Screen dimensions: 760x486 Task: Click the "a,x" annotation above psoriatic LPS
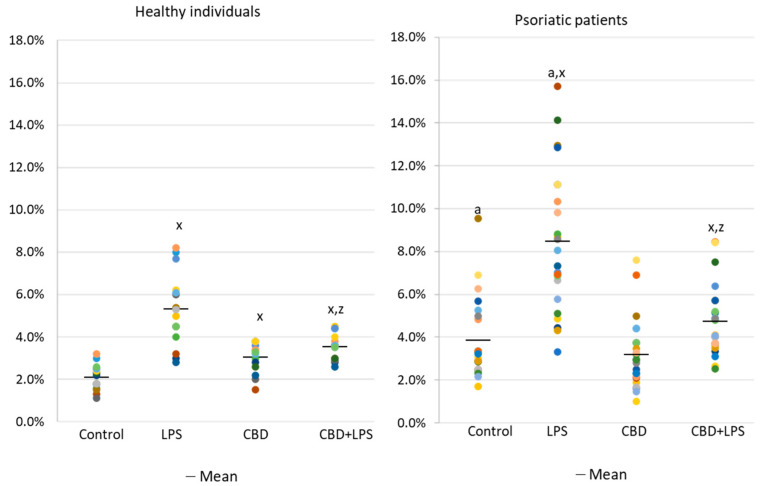557,72
